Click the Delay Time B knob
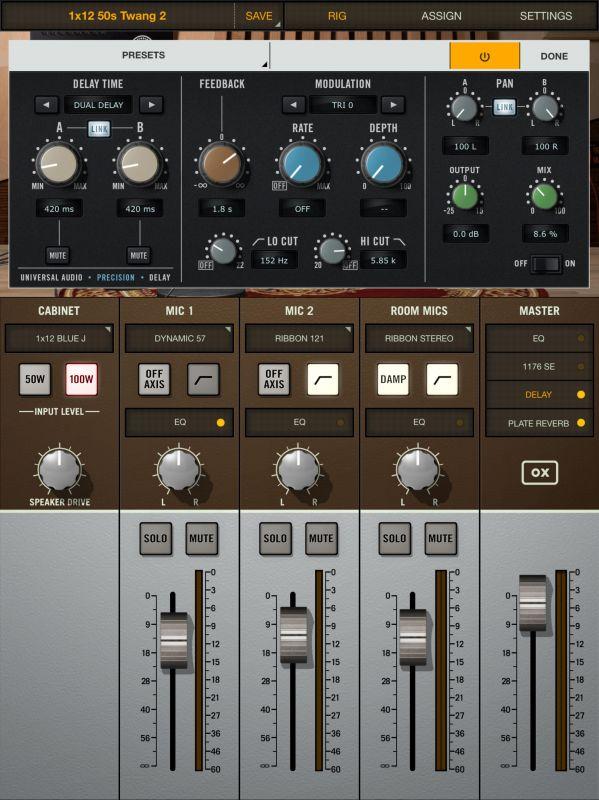 coord(139,163)
